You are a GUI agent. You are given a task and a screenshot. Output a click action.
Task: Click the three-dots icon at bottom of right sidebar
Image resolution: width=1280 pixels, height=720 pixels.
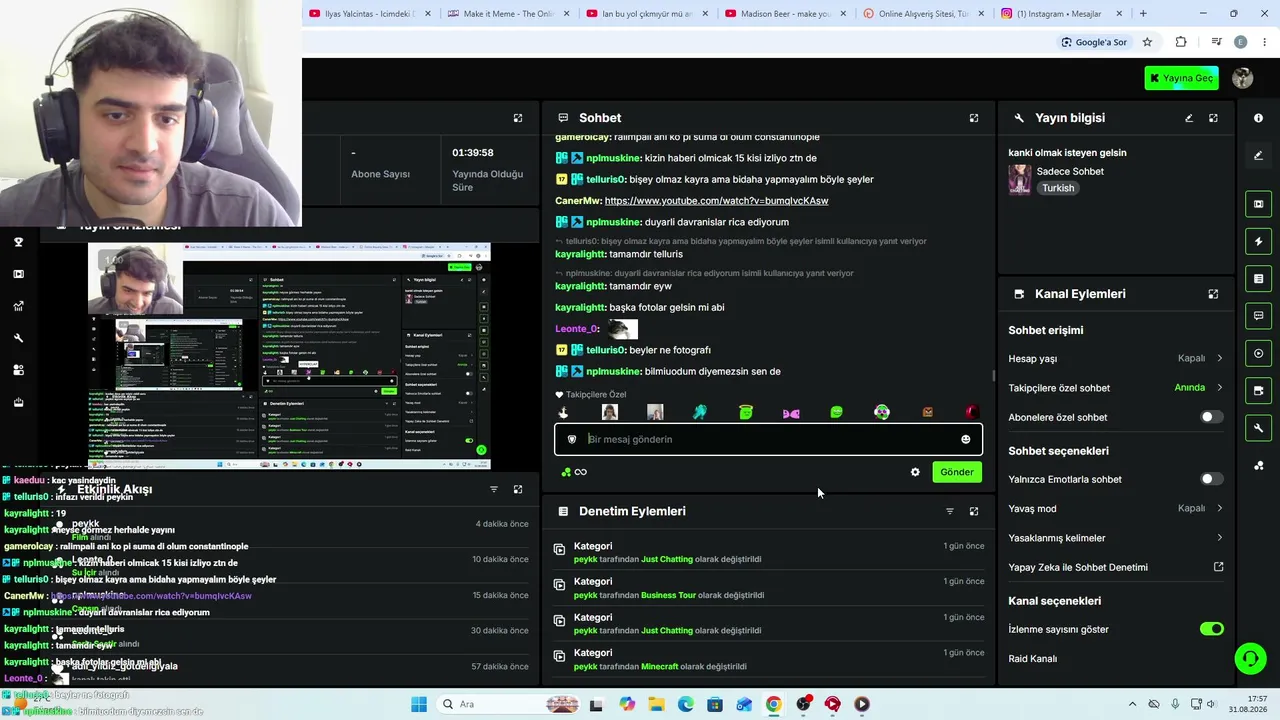[1258, 465]
